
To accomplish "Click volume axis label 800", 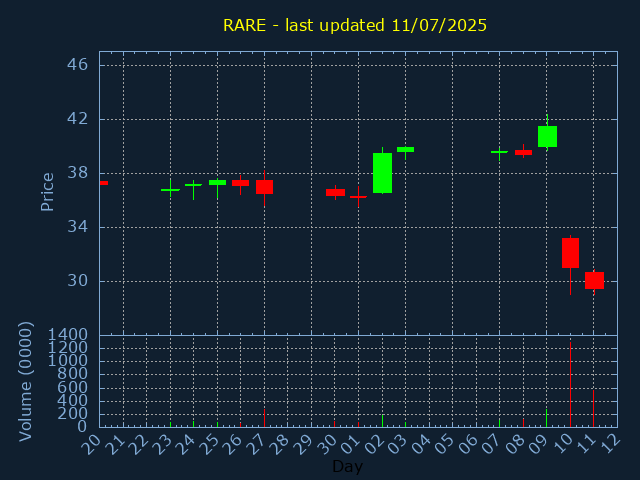I will pos(73,374).
